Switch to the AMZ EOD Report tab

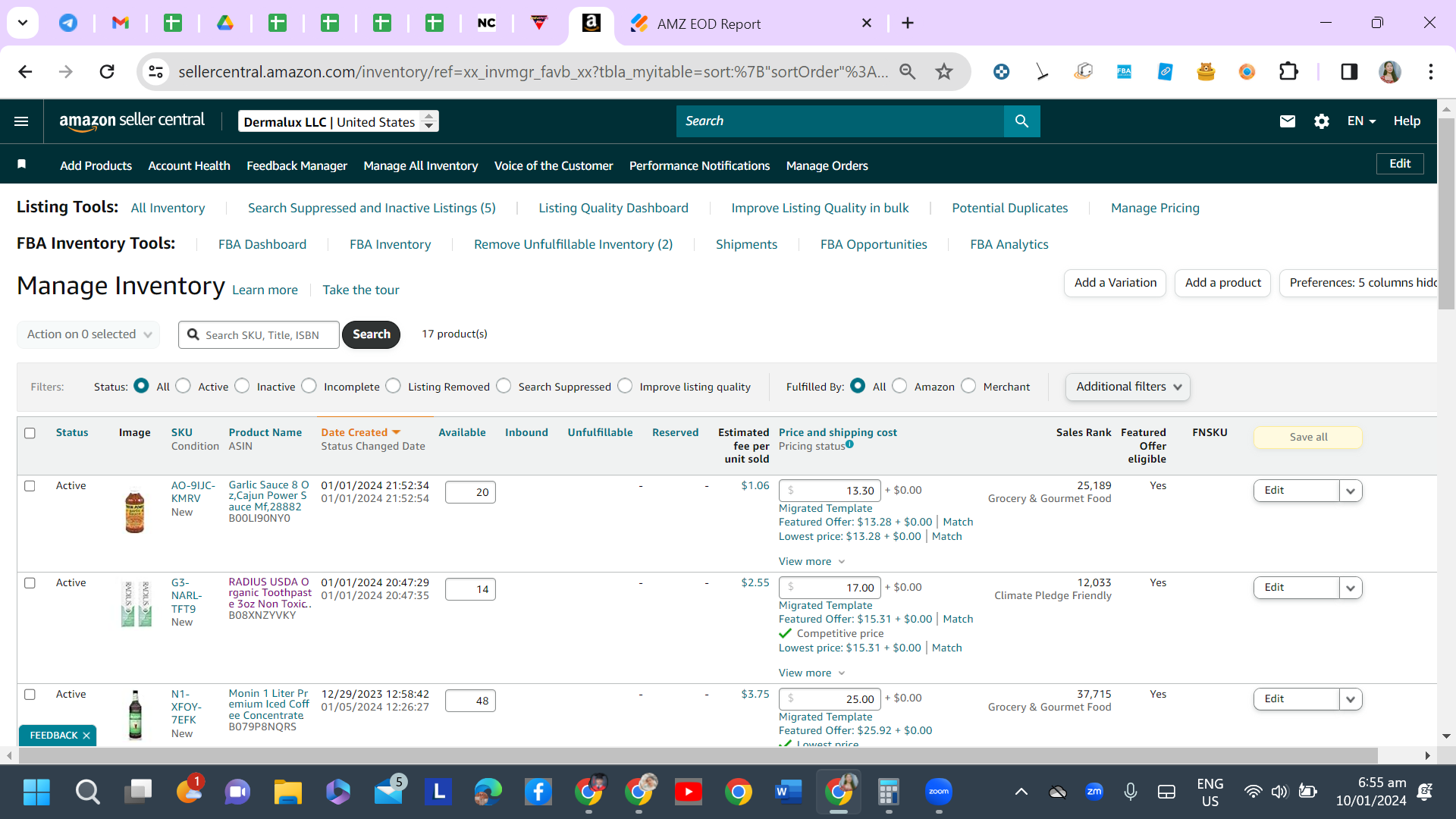[751, 24]
